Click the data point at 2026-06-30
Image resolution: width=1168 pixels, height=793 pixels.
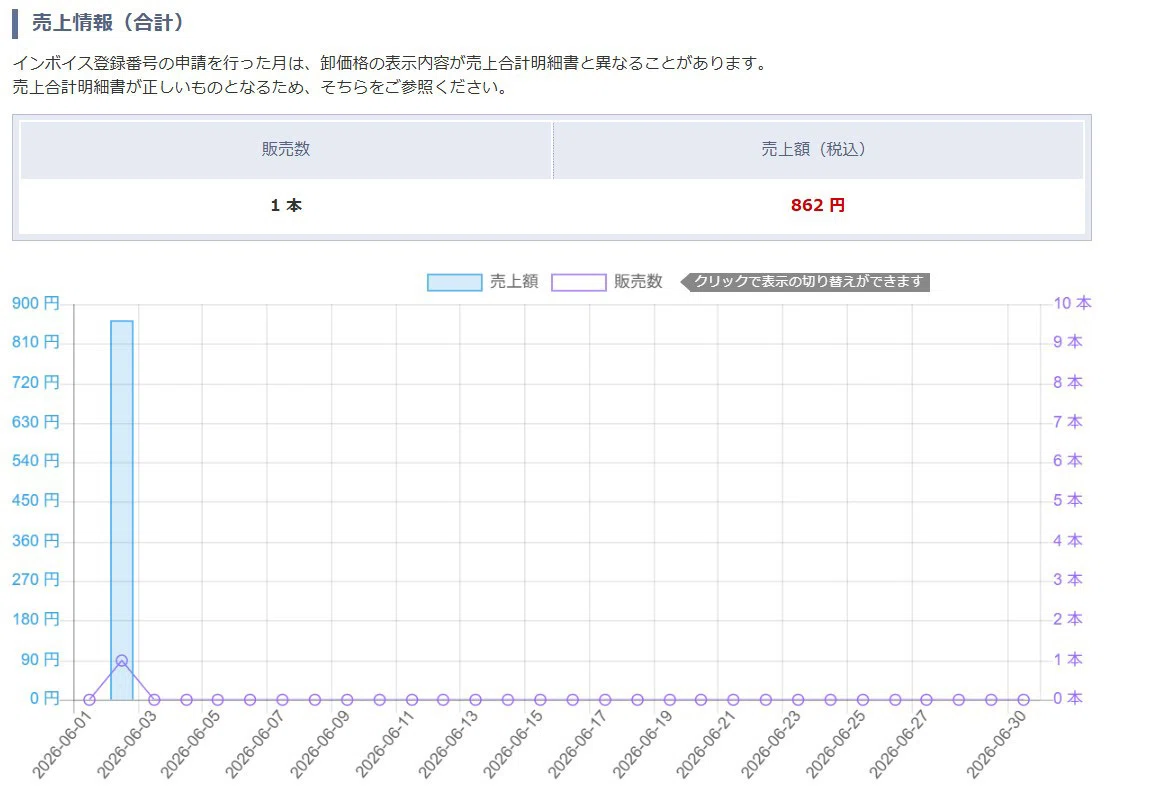(1023, 700)
